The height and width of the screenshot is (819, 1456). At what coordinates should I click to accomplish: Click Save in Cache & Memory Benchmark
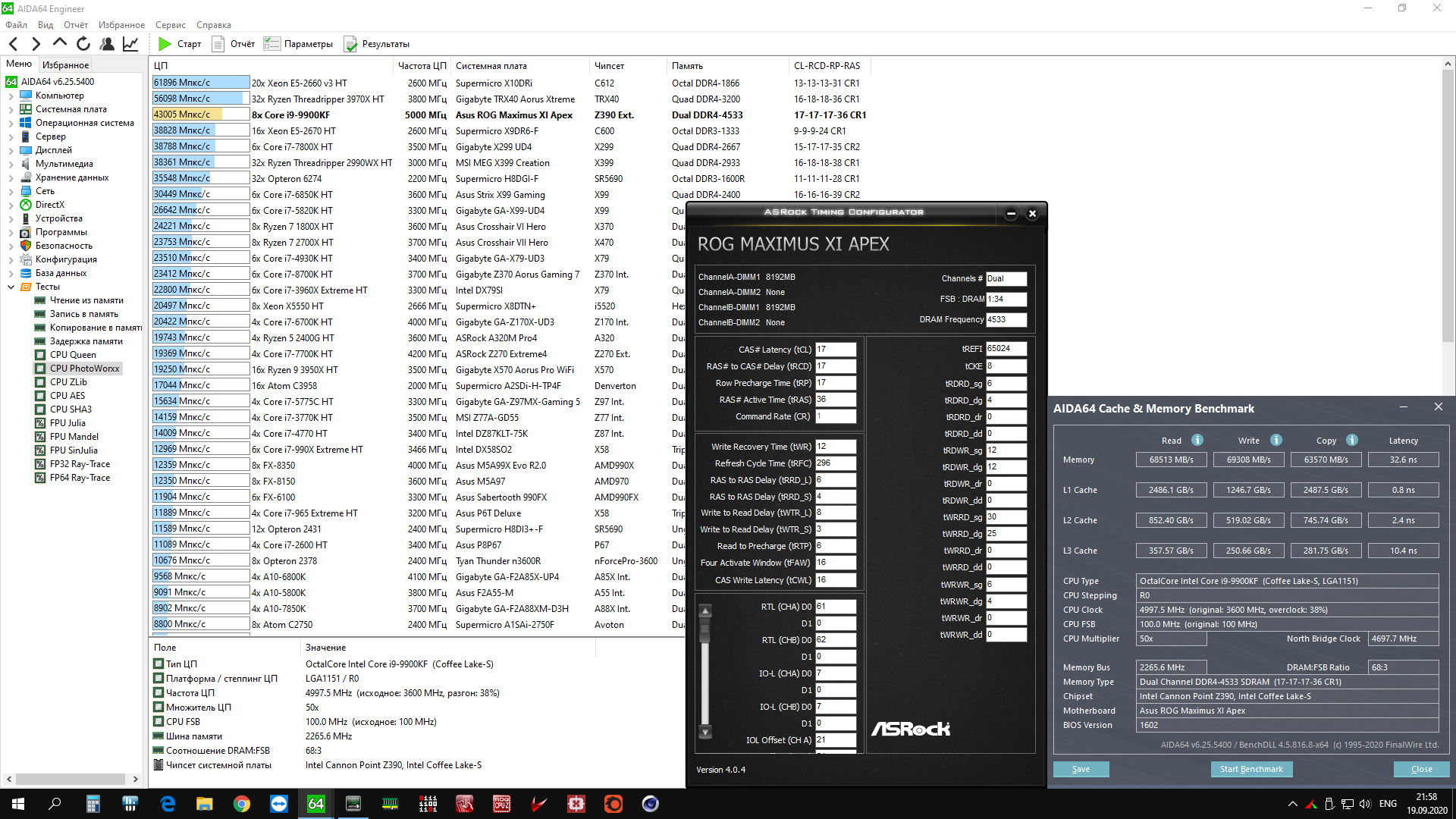tap(1081, 769)
